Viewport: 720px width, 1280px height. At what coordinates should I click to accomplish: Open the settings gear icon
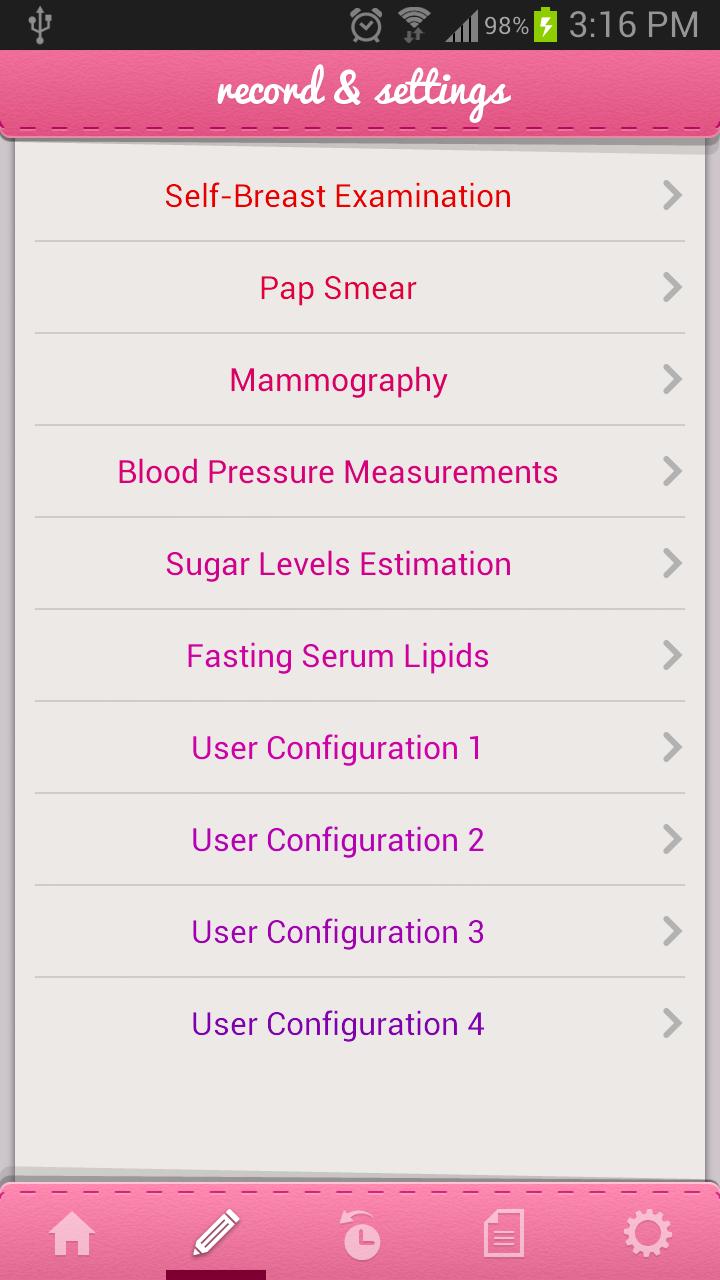(647, 1235)
